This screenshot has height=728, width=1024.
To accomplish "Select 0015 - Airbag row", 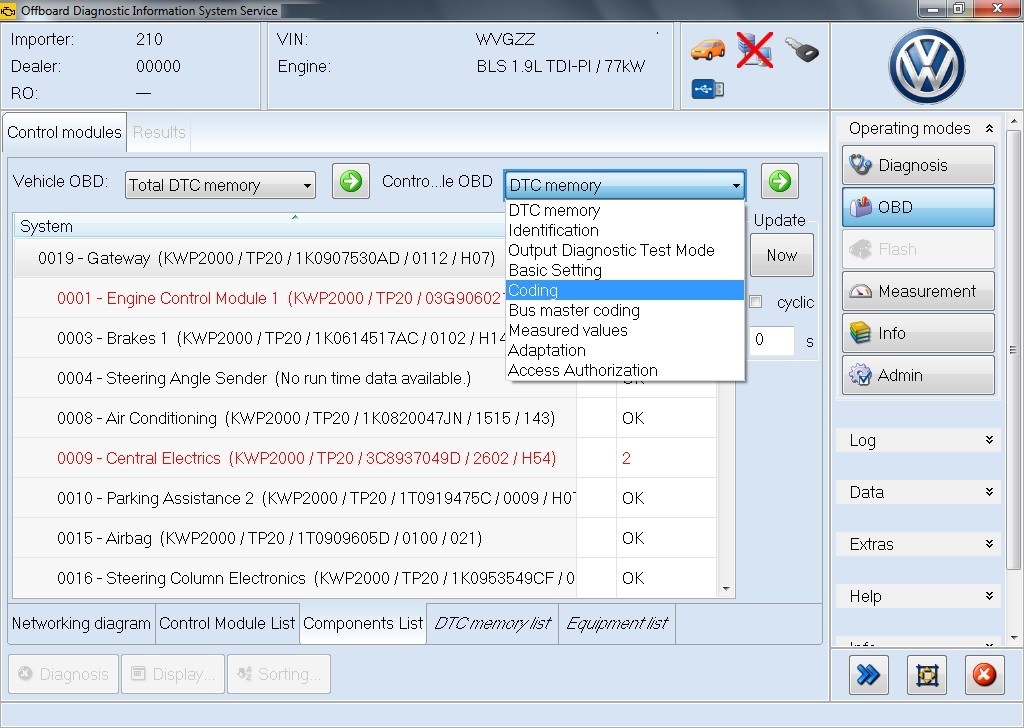I will point(365,538).
